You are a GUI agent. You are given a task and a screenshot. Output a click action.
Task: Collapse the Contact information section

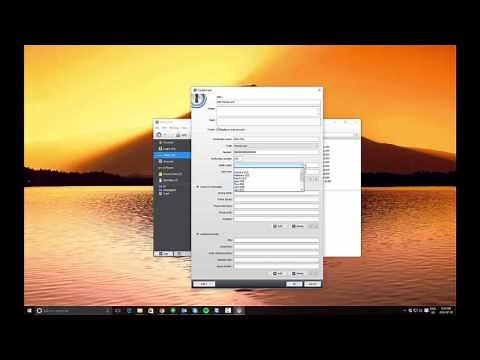click(197, 187)
